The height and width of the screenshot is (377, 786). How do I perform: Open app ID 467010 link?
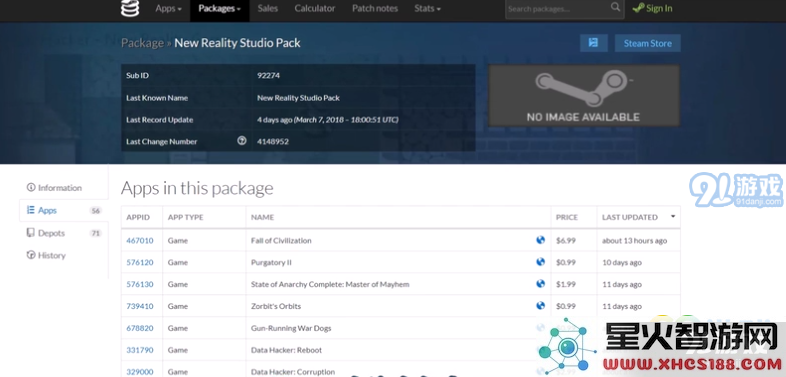pos(140,241)
